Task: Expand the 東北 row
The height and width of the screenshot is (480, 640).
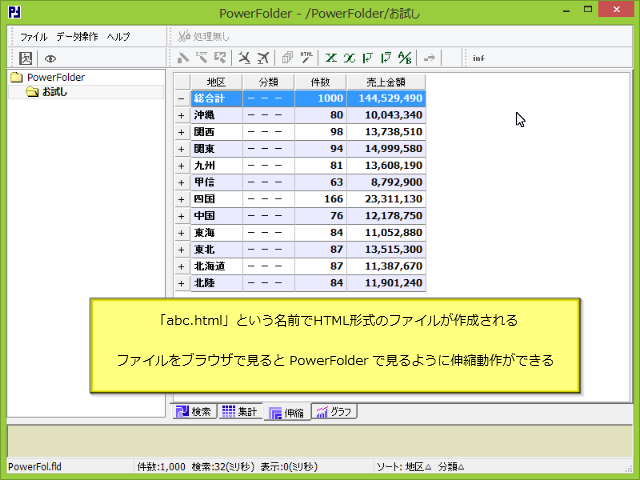Action: 181,249
